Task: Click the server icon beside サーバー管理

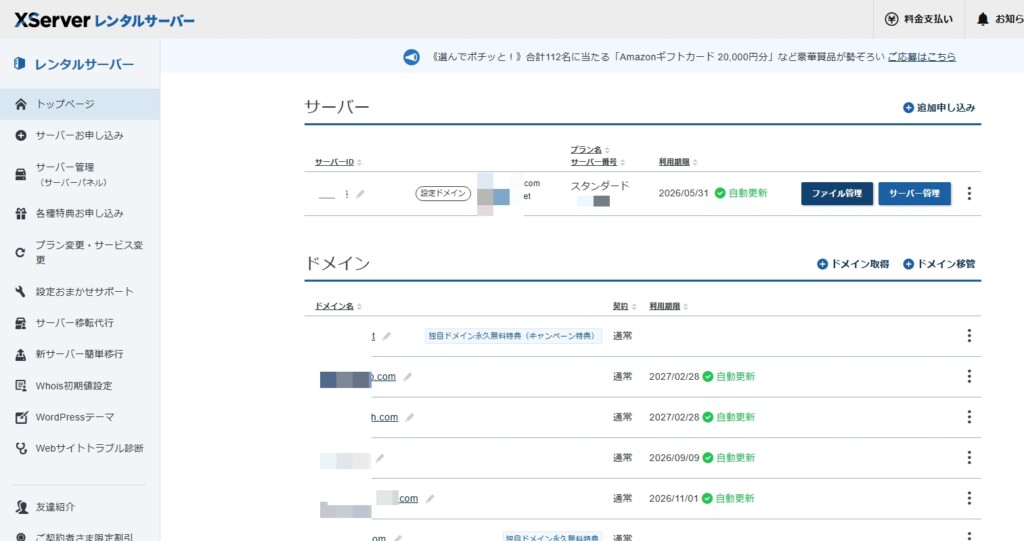Action: (21, 174)
